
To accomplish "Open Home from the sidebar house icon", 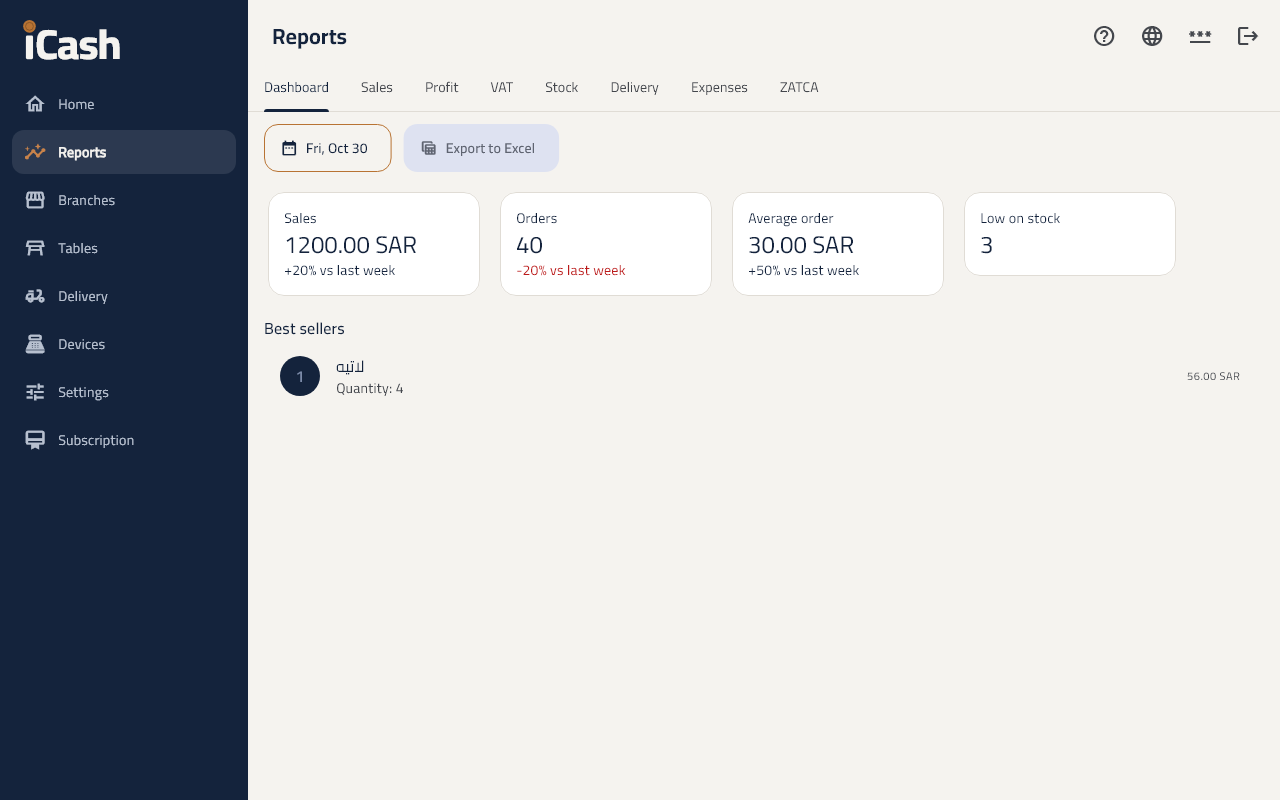I will [35, 104].
